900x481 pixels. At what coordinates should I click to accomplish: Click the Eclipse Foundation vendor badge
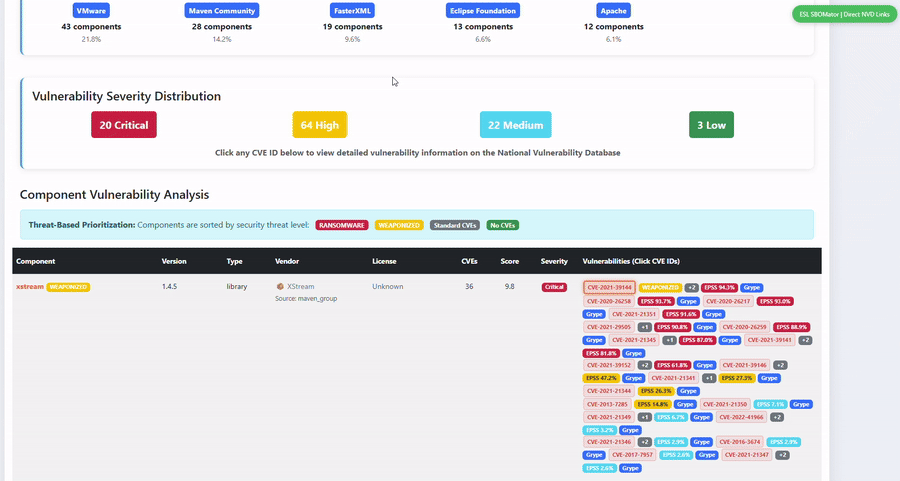pyautogui.click(x=483, y=10)
